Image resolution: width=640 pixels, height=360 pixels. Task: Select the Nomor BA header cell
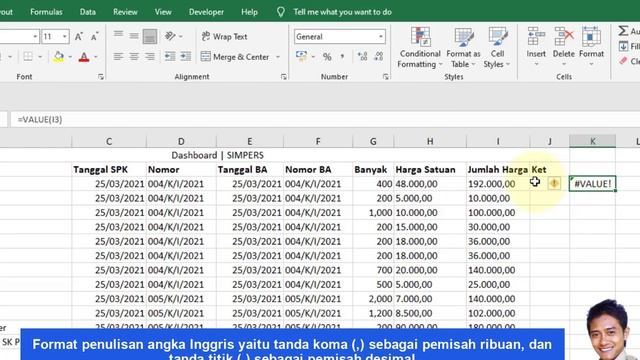click(318, 169)
